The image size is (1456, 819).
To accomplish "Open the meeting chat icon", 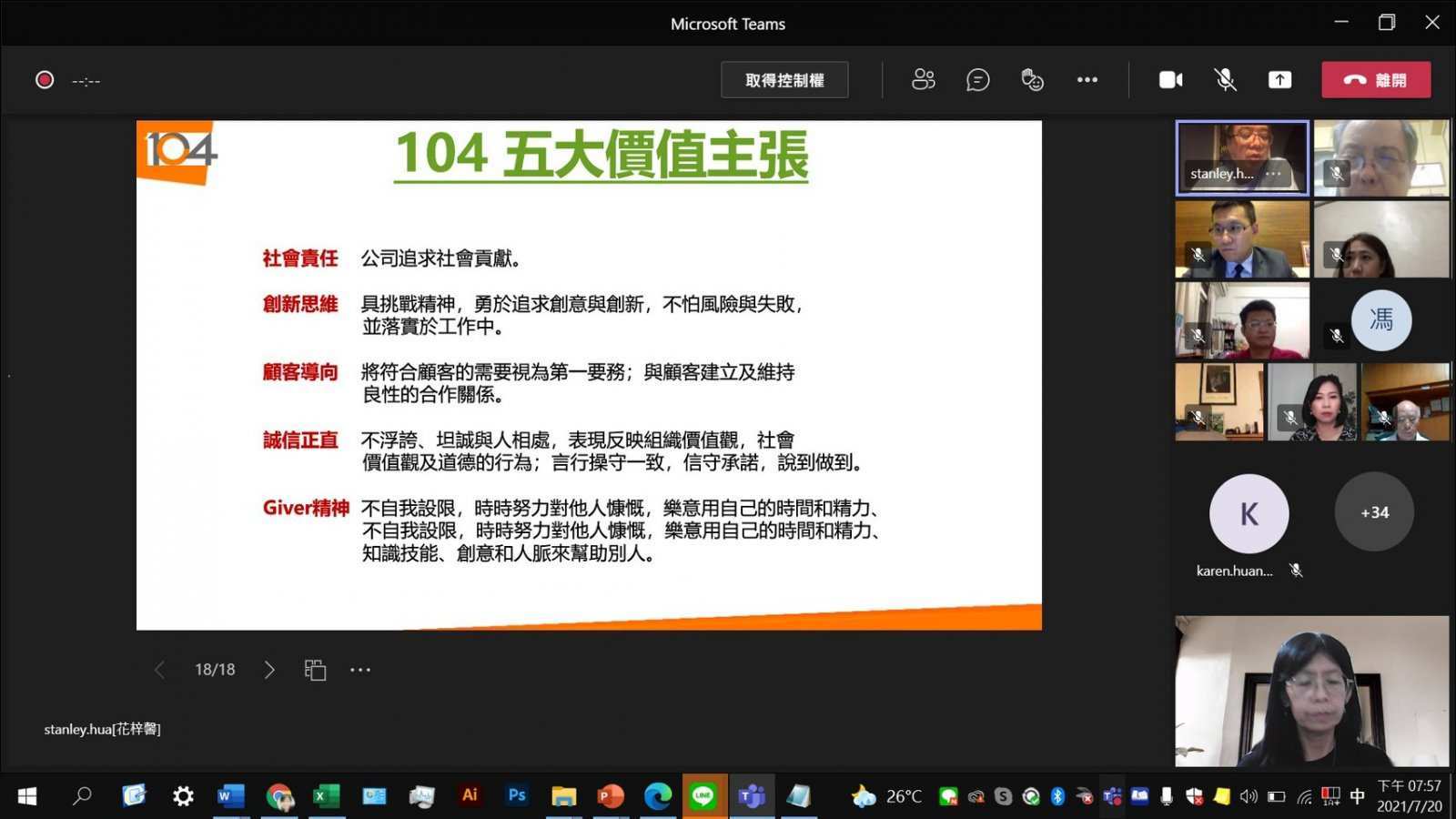I will (977, 80).
